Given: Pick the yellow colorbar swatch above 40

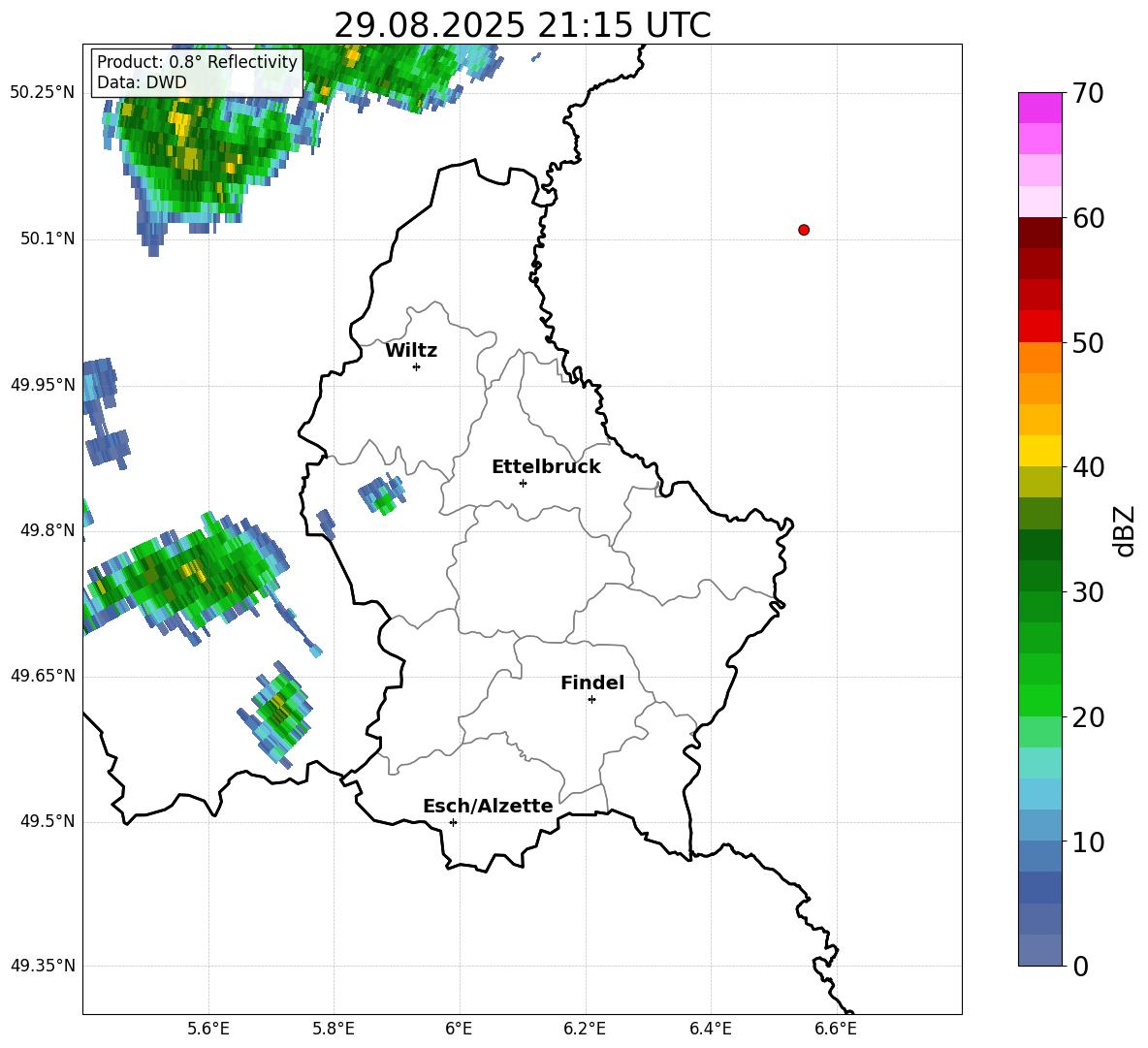Looking at the screenshot, I should click(x=1039, y=451).
